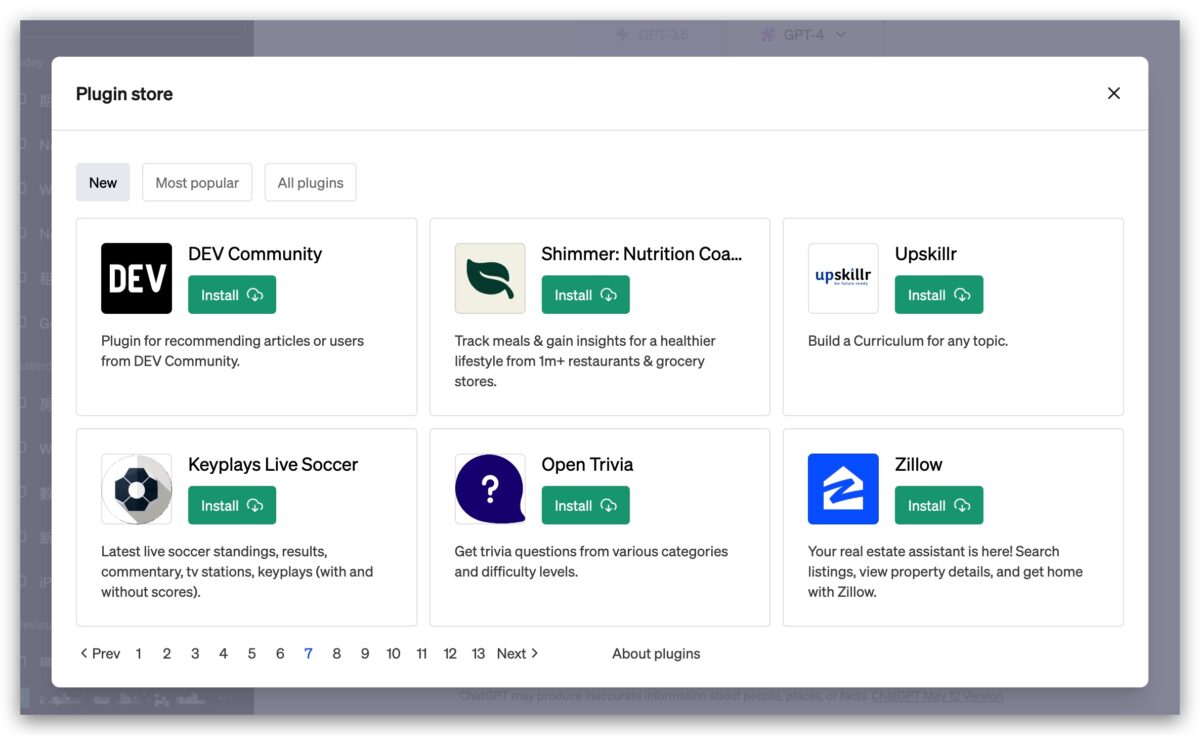Click the Open Trivia question mark icon

(x=490, y=489)
